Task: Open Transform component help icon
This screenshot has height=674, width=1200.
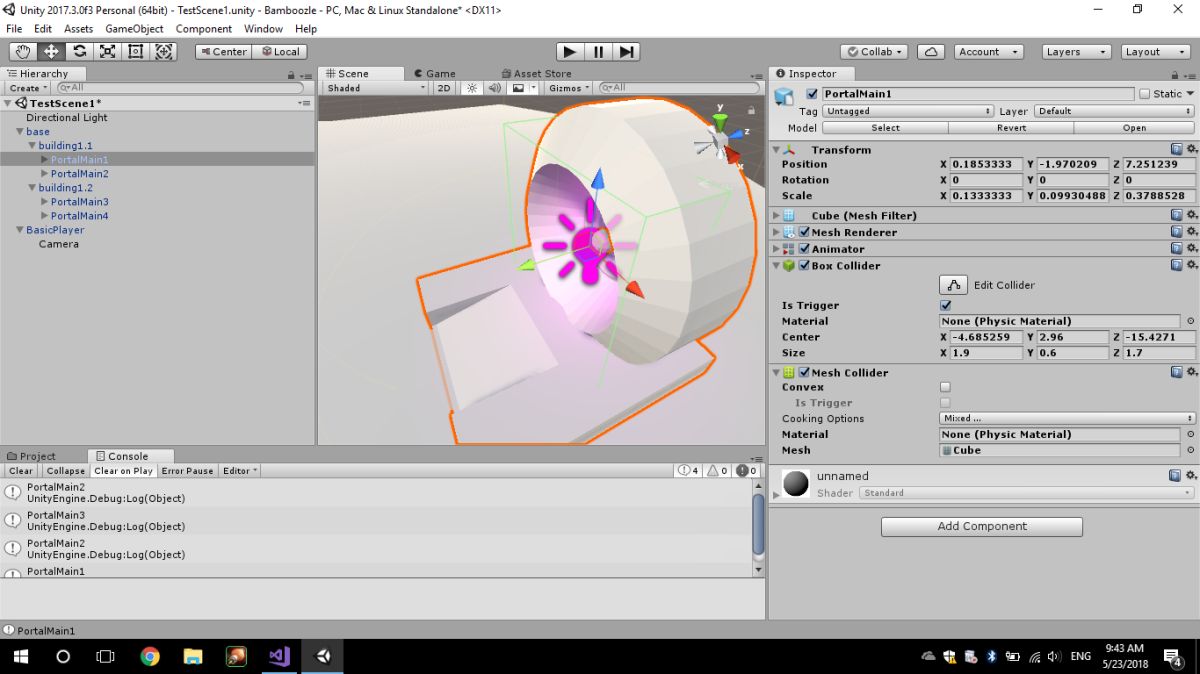Action: tap(1177, 149)
